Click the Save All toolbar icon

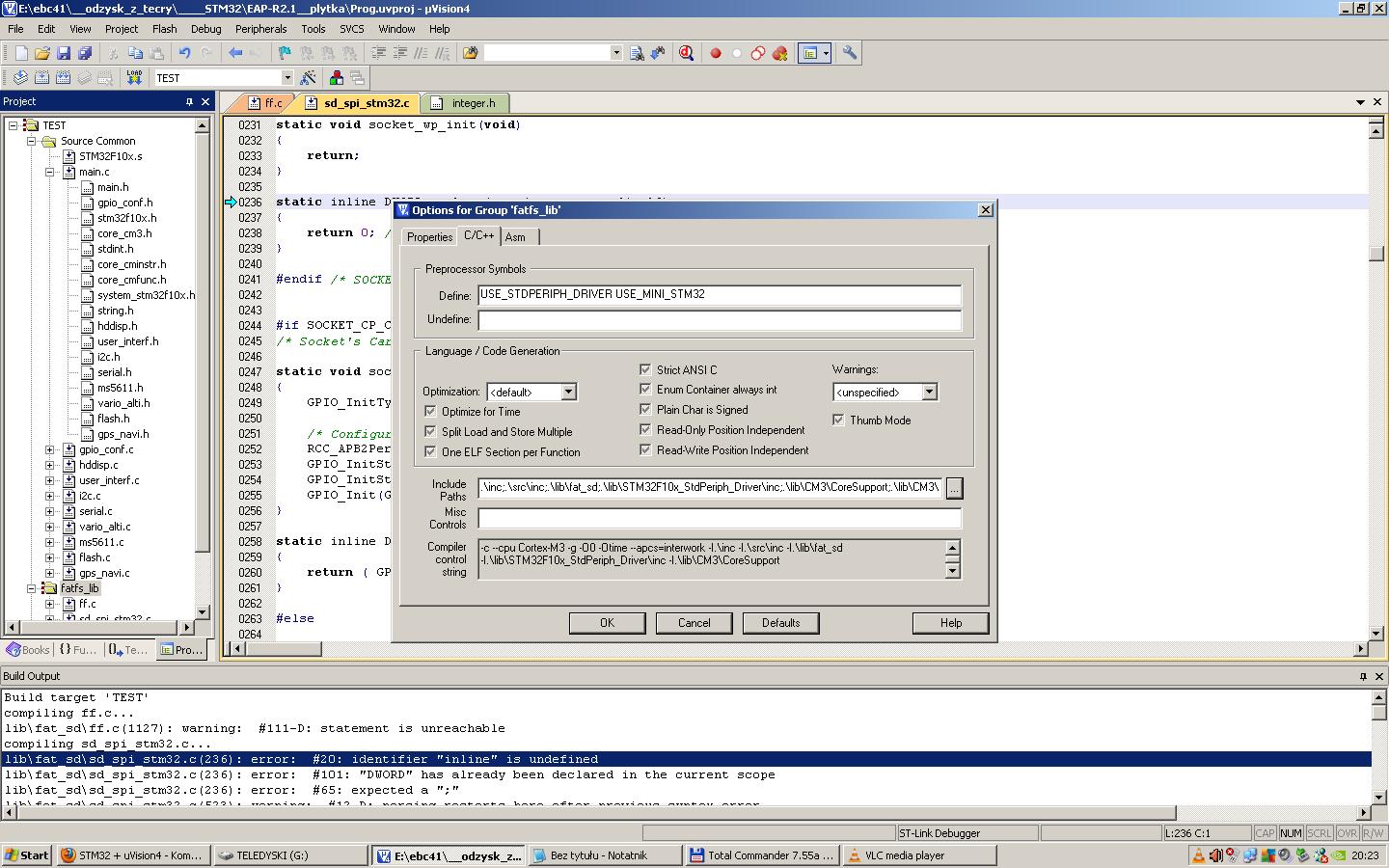pyautogui.click(x=85, y=53)
